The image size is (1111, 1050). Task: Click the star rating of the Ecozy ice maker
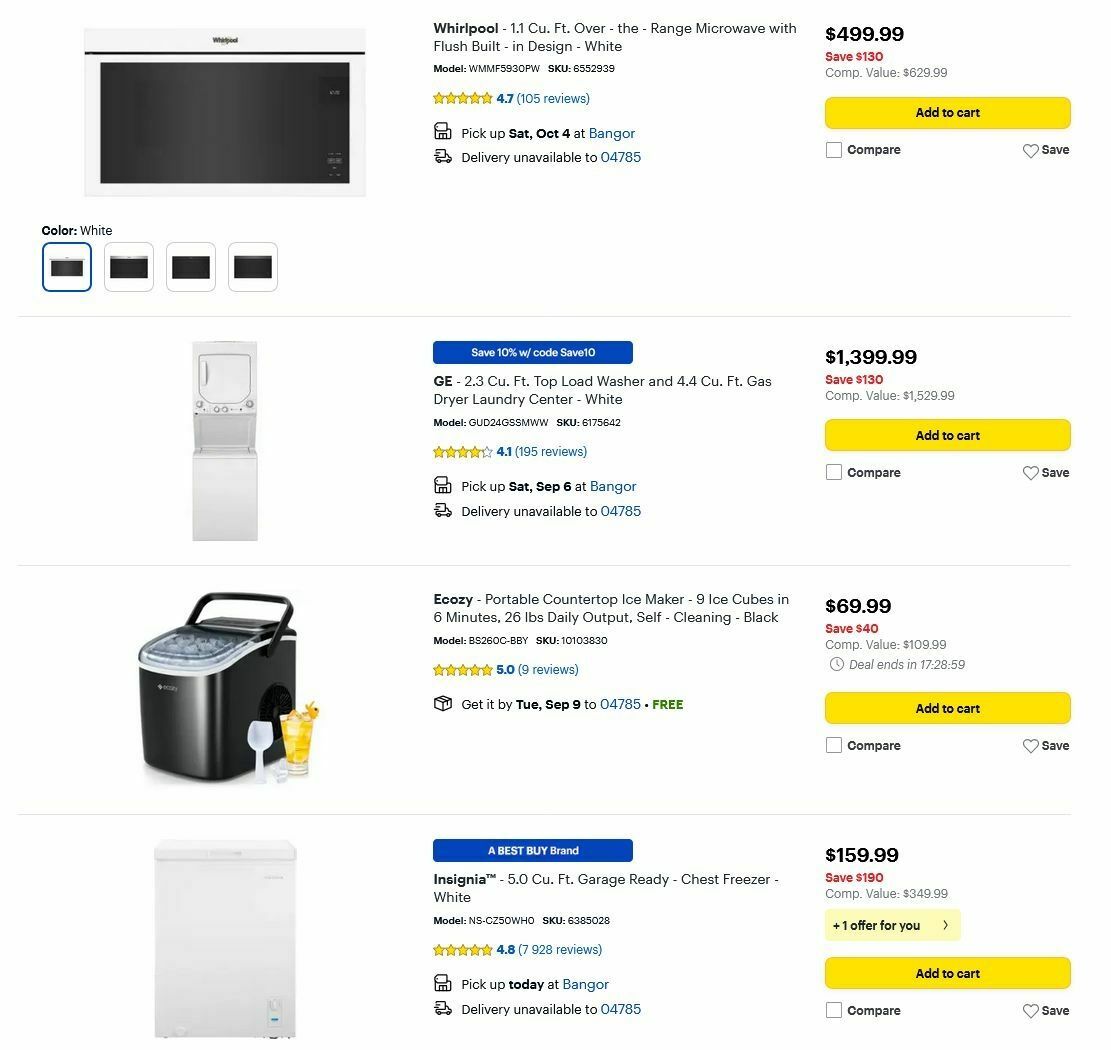point(463,670)
